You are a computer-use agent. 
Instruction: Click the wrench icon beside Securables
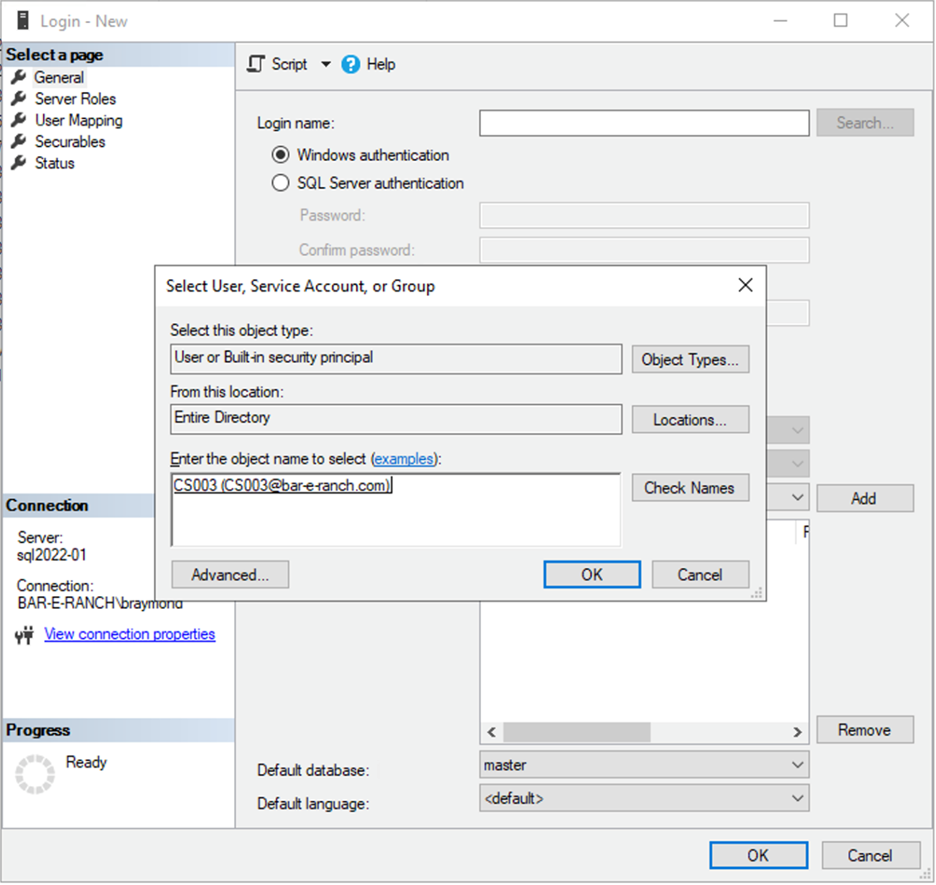[x=18, y=142]
